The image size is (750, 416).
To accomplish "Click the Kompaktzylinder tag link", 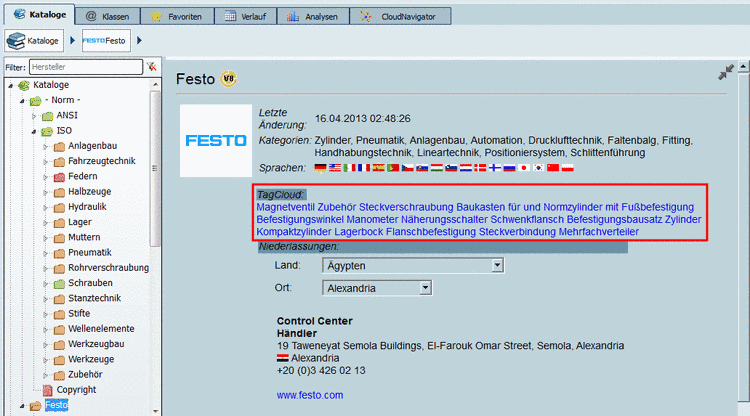I will coord(294,232).
